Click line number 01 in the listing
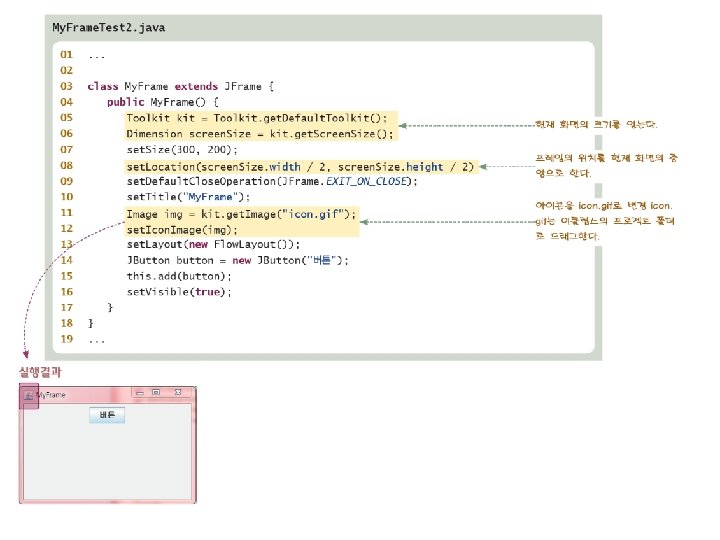Image resolution: width=720 pixels, height=540 pixels. tap(67, 55)
